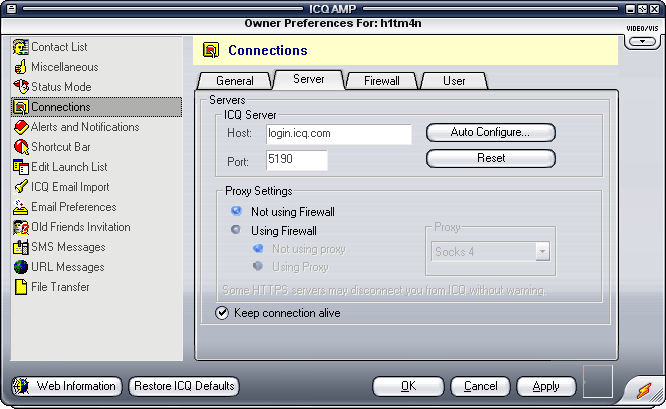
Task: Toggle Keep connection alive checkbox
Action: [222, 313]
